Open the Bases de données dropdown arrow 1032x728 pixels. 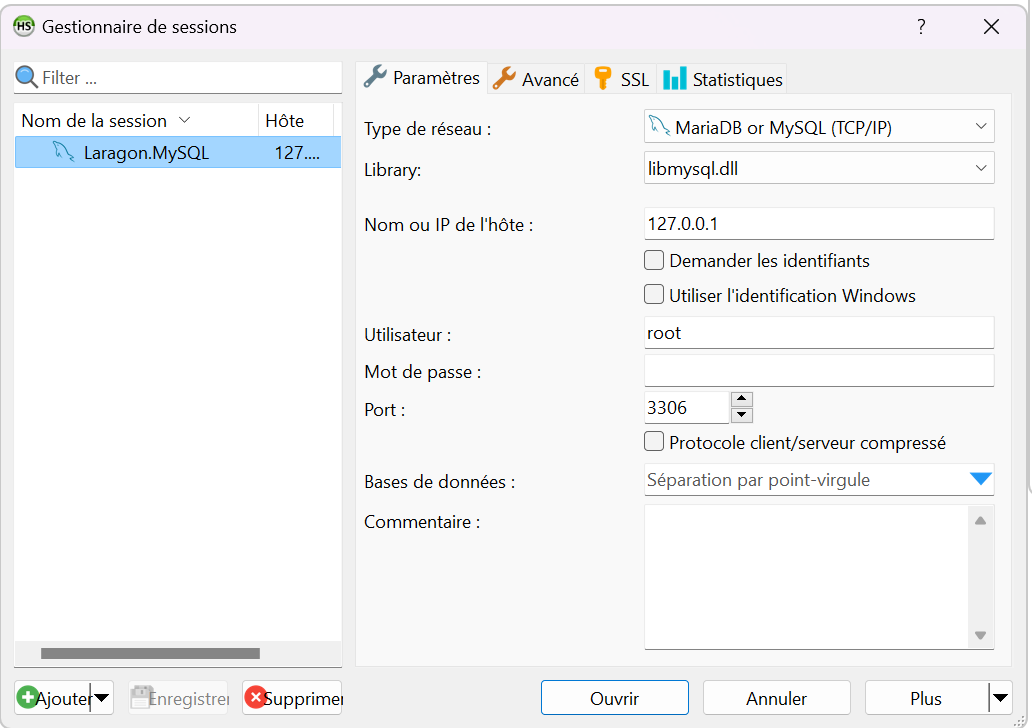point(980,480)
